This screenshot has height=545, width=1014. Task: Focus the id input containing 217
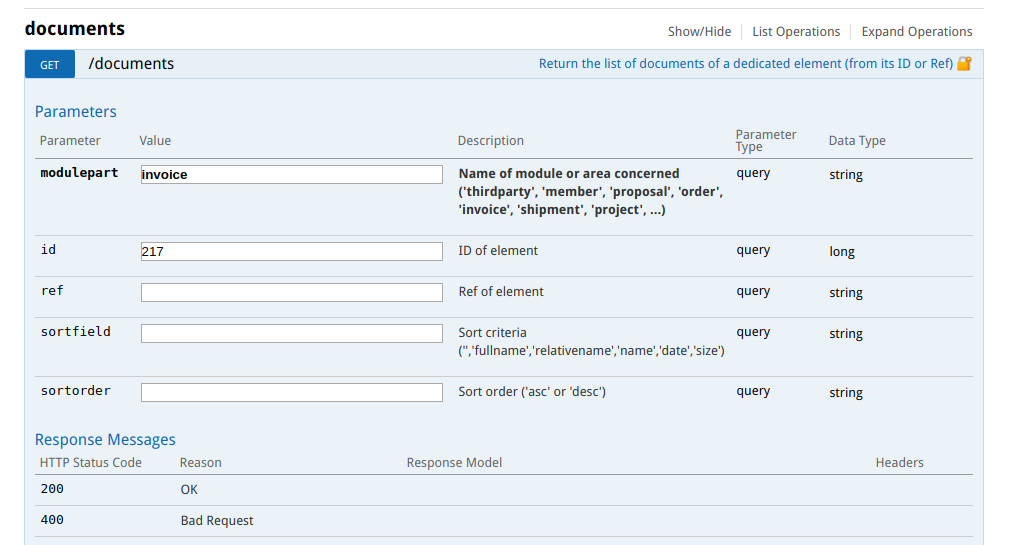pos(292,251)
